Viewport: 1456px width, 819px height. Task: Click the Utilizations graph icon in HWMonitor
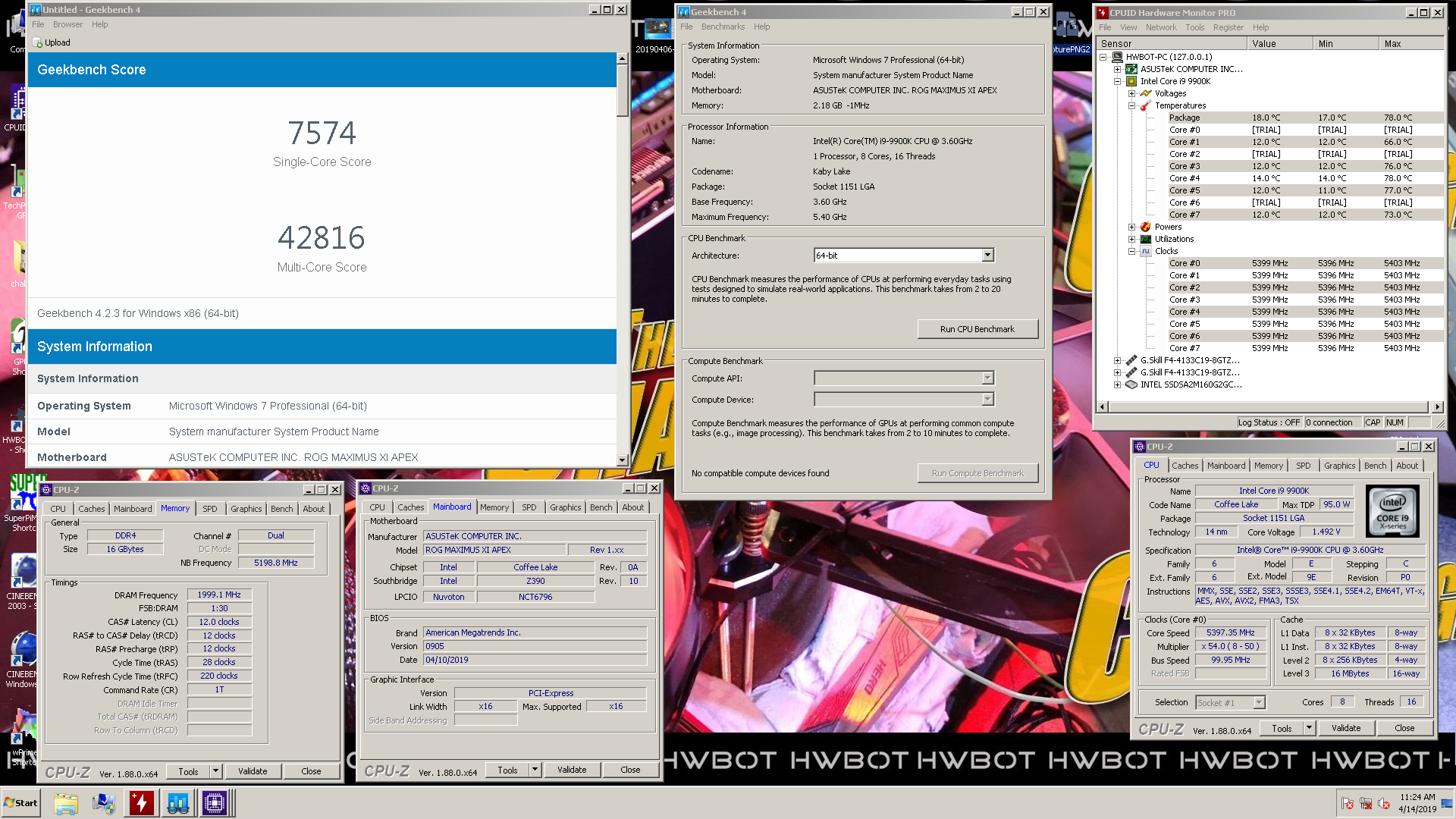tap(1146, 239)
